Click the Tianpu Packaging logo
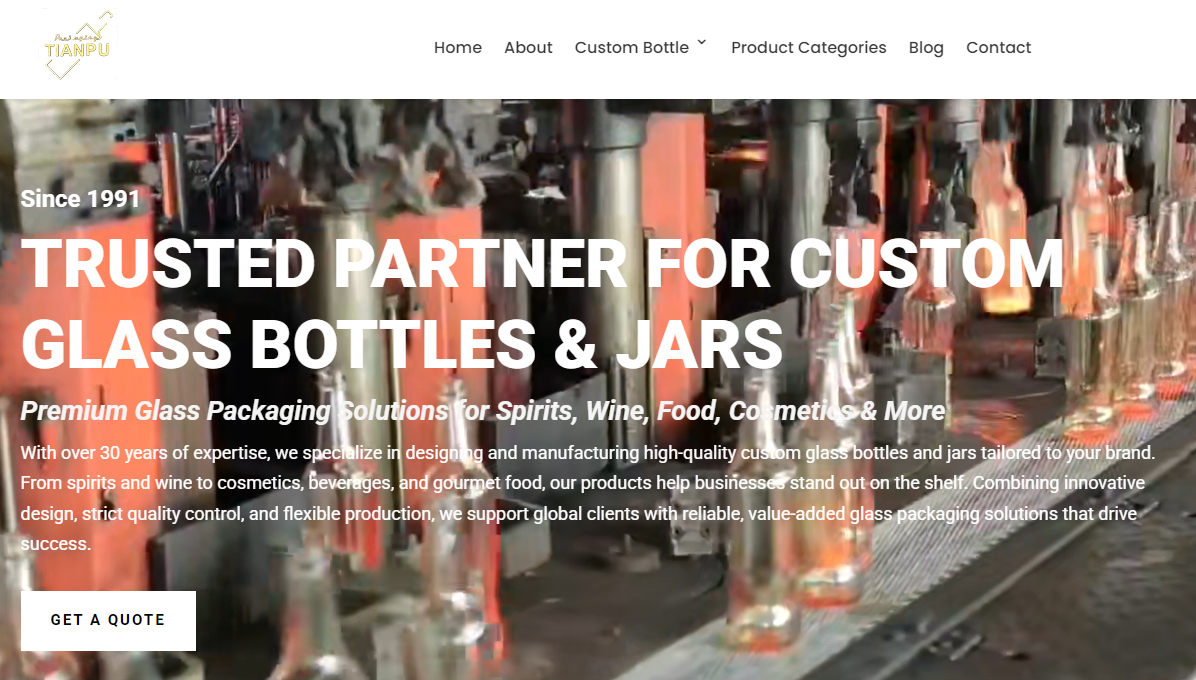 (x=79, y=46)
